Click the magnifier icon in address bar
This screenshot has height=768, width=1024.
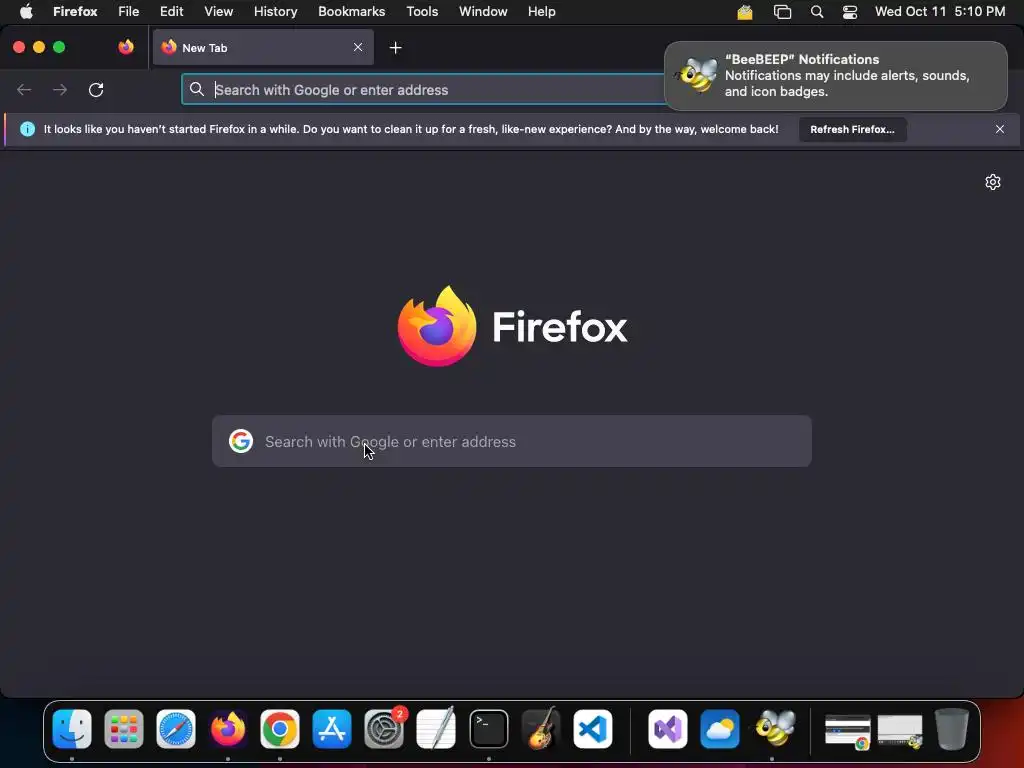(197, 89)
